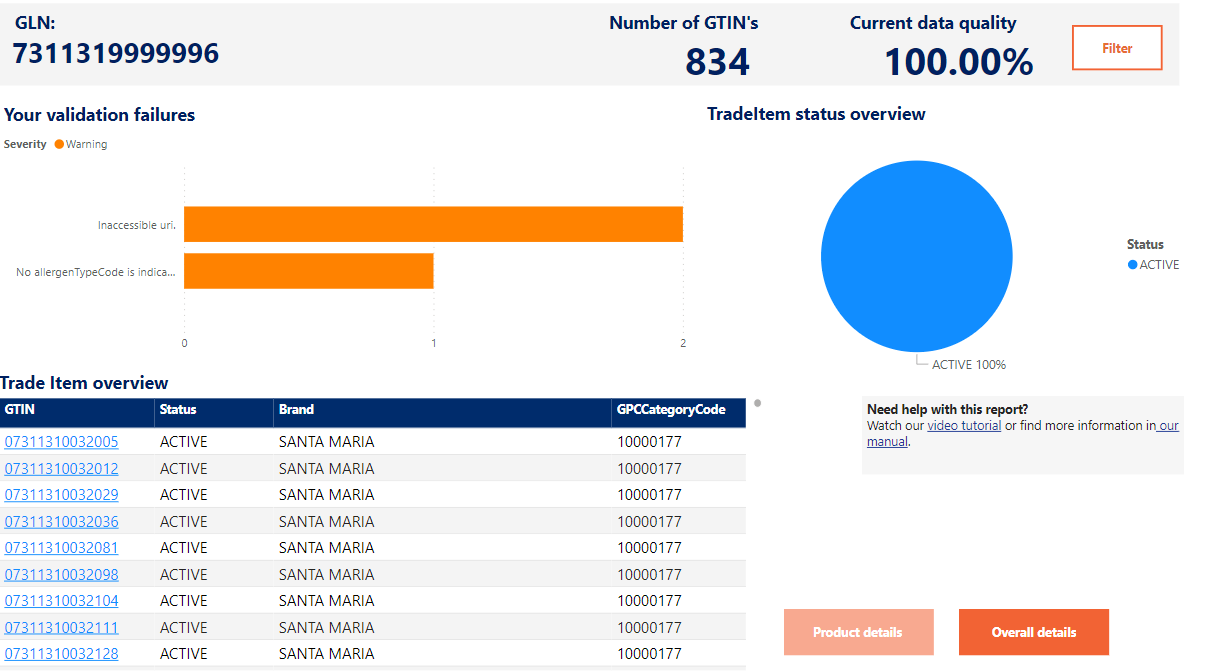Viewport: 1211px width, 671px height.
Task: Open GTIN 07311310032111
Action: (x=61, y=627)
